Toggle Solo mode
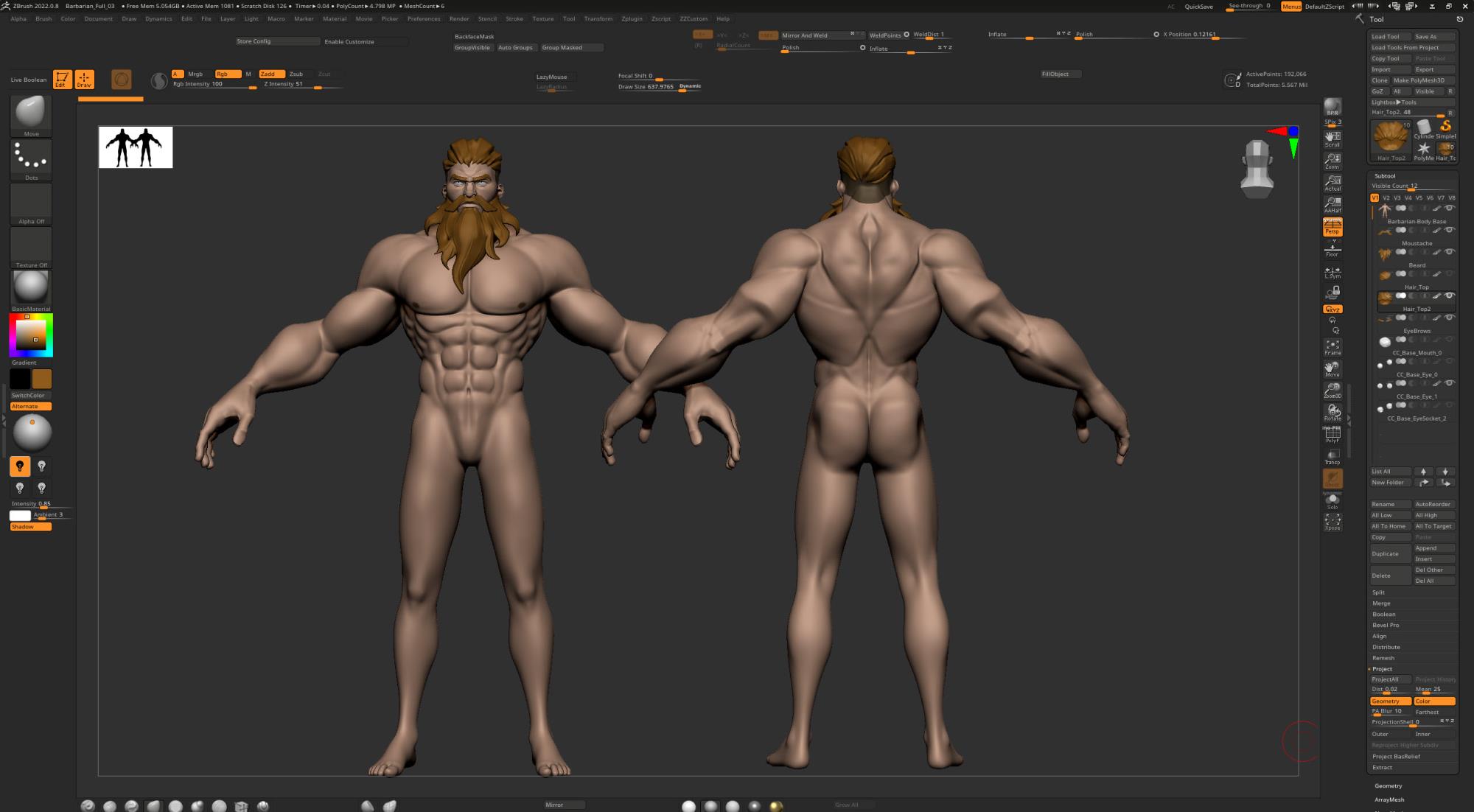Viewport: 1474px width, 812px height. tap(1332, 501)
